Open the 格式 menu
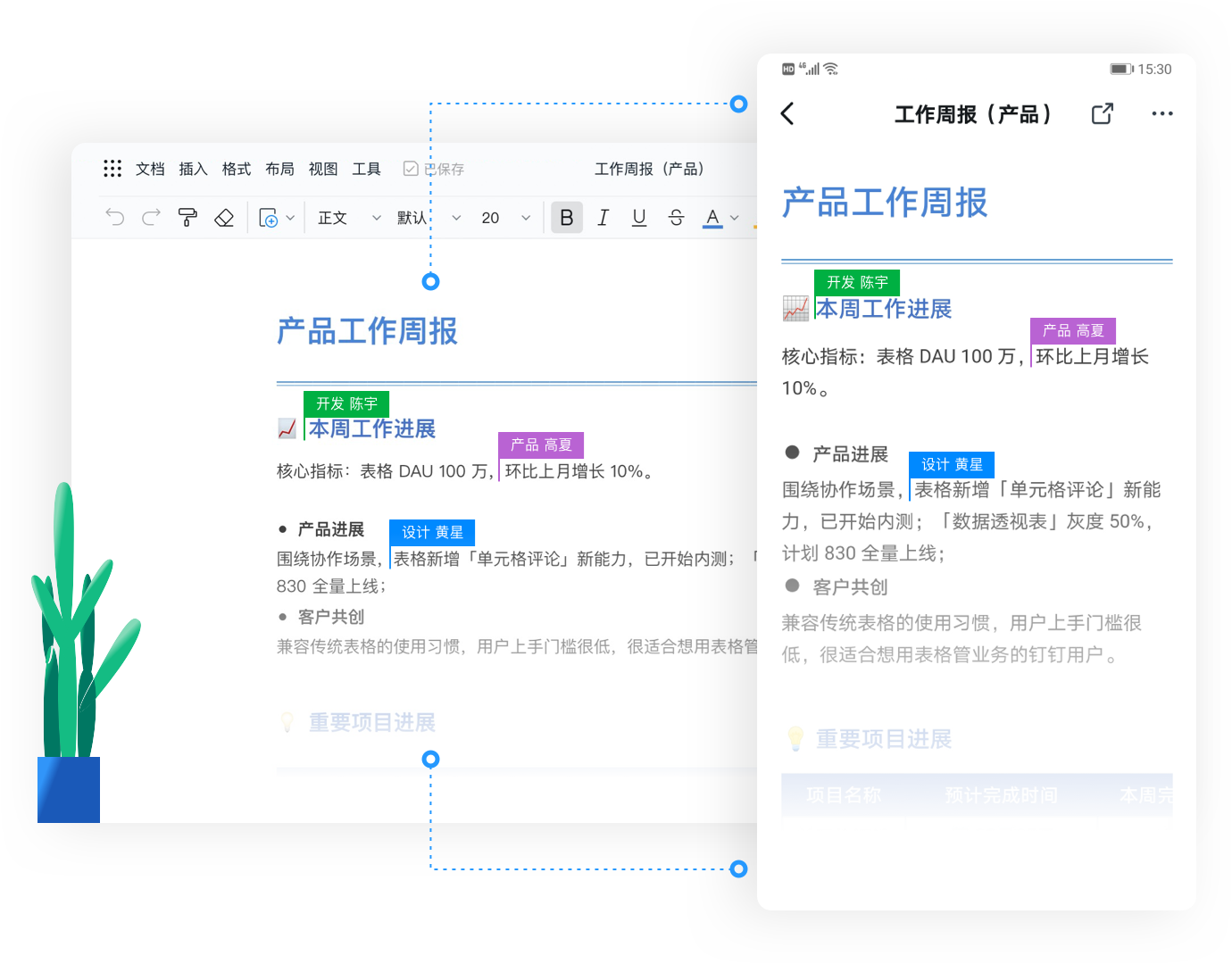Image resolution: width=1232 pixels, height=964 pixels. (x=236, y=168)
